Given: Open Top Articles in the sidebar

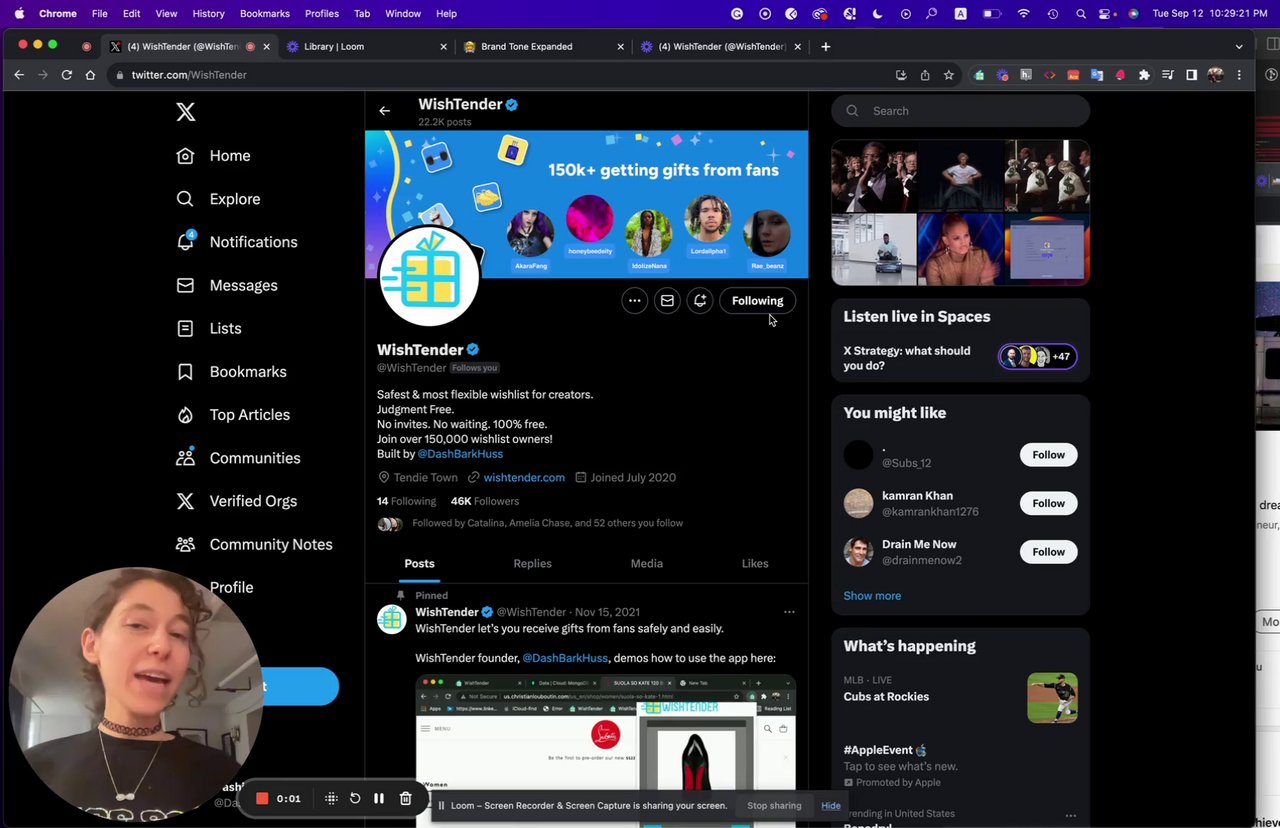Looking at the screenshot, I should point(233,415).
